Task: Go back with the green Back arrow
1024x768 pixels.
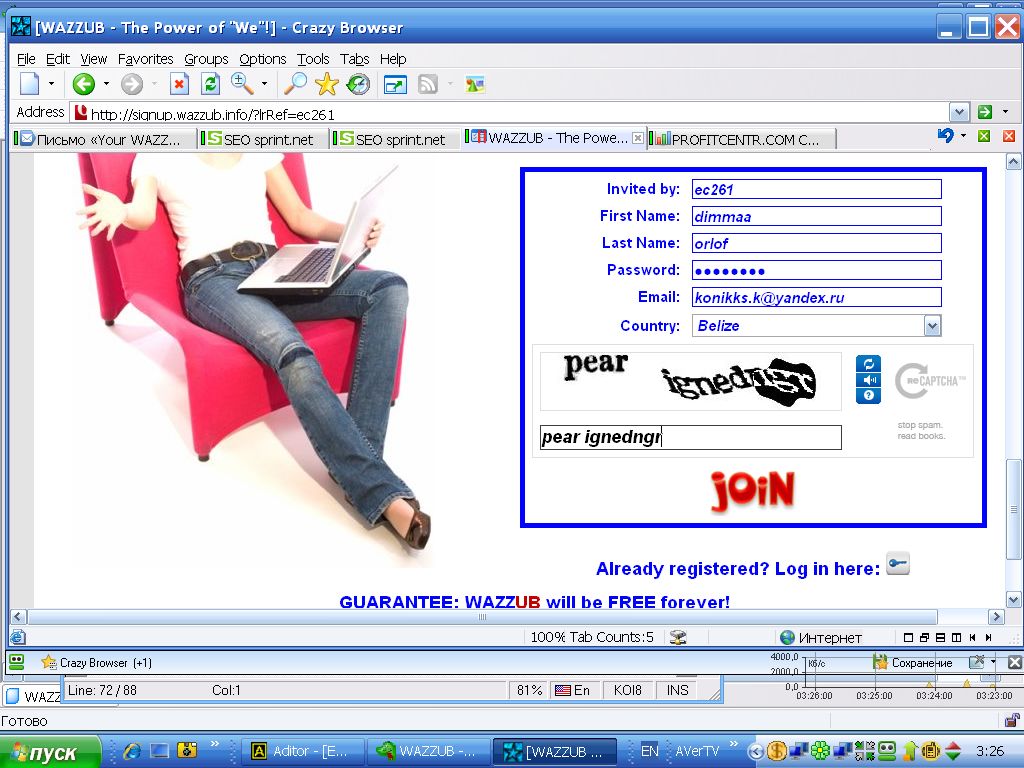Action: [84, 84]
